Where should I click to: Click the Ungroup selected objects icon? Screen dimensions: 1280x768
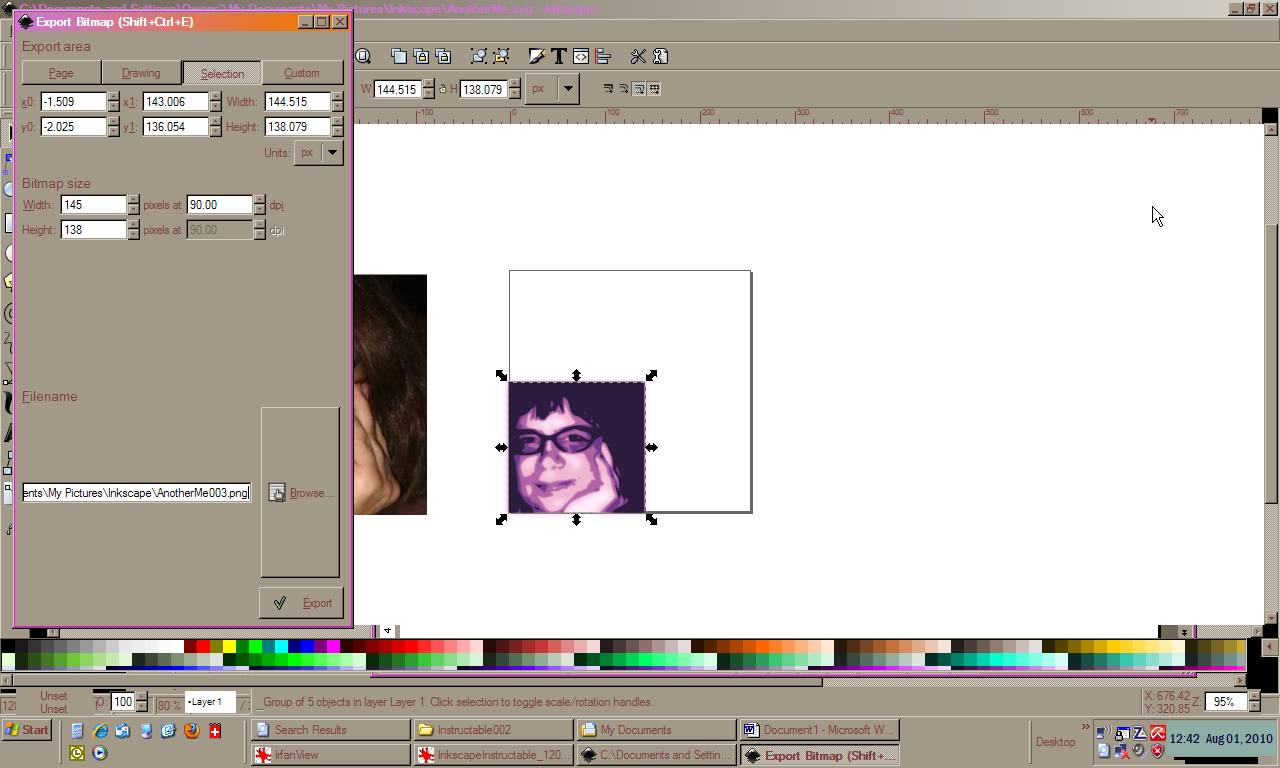501,56
